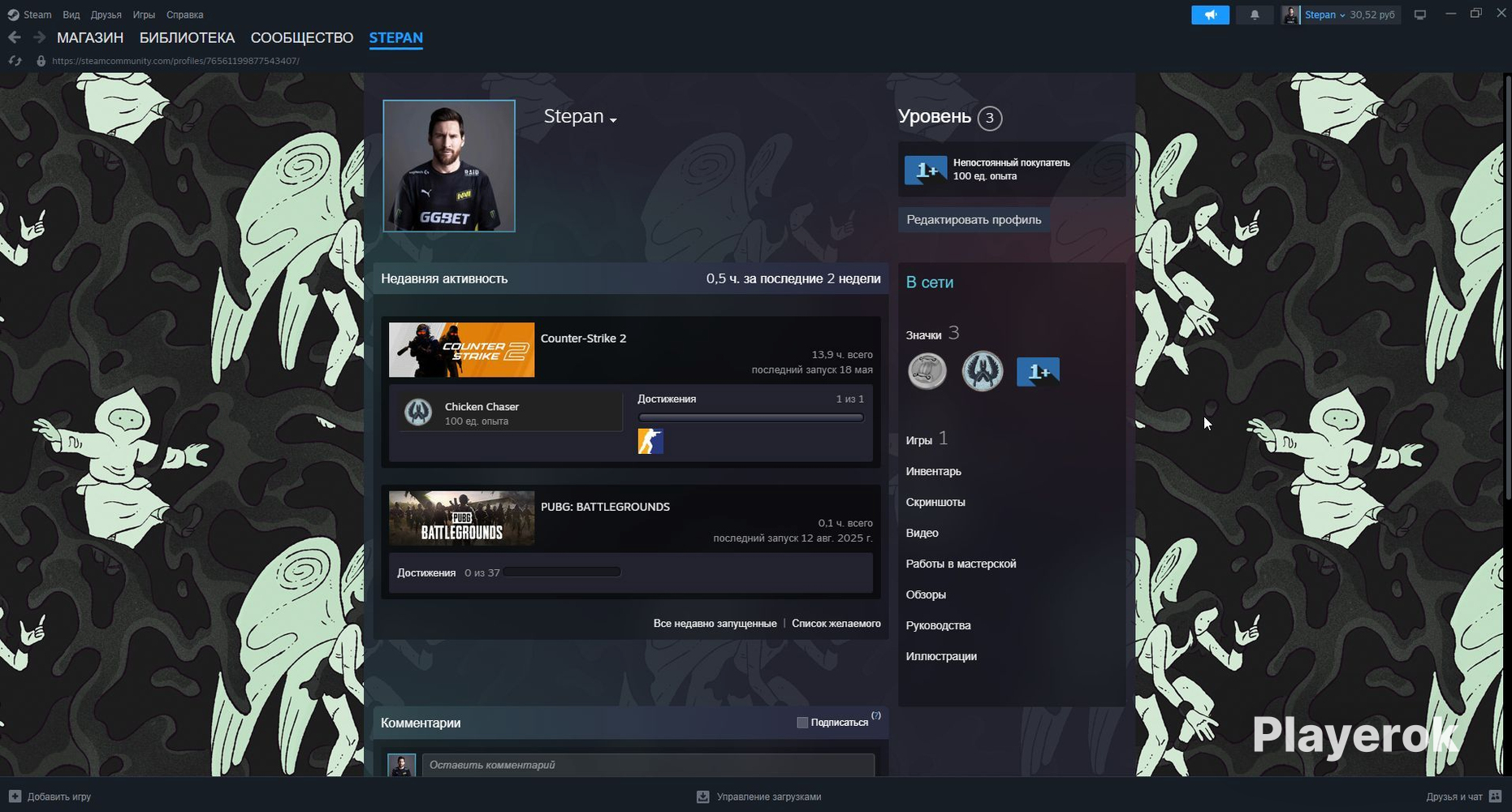The height and width of the screenshot is (812, 1512).
Task: Click the (?) help mark next to Подписаться
Action: (x=876, y=715)
